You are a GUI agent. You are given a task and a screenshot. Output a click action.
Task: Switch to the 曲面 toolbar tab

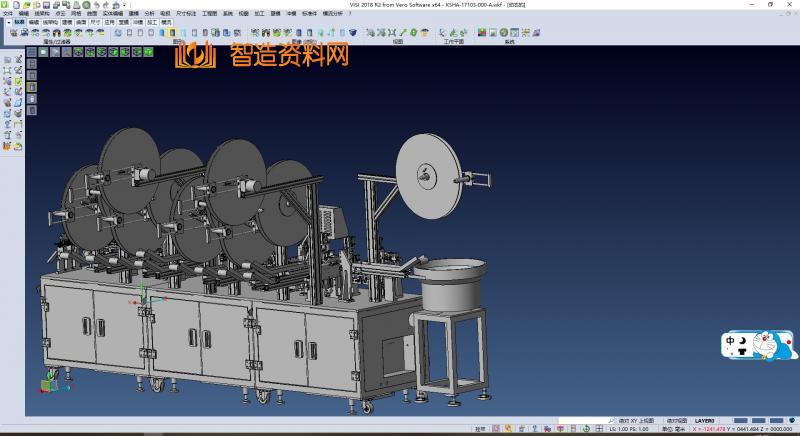tap(81, 21)
